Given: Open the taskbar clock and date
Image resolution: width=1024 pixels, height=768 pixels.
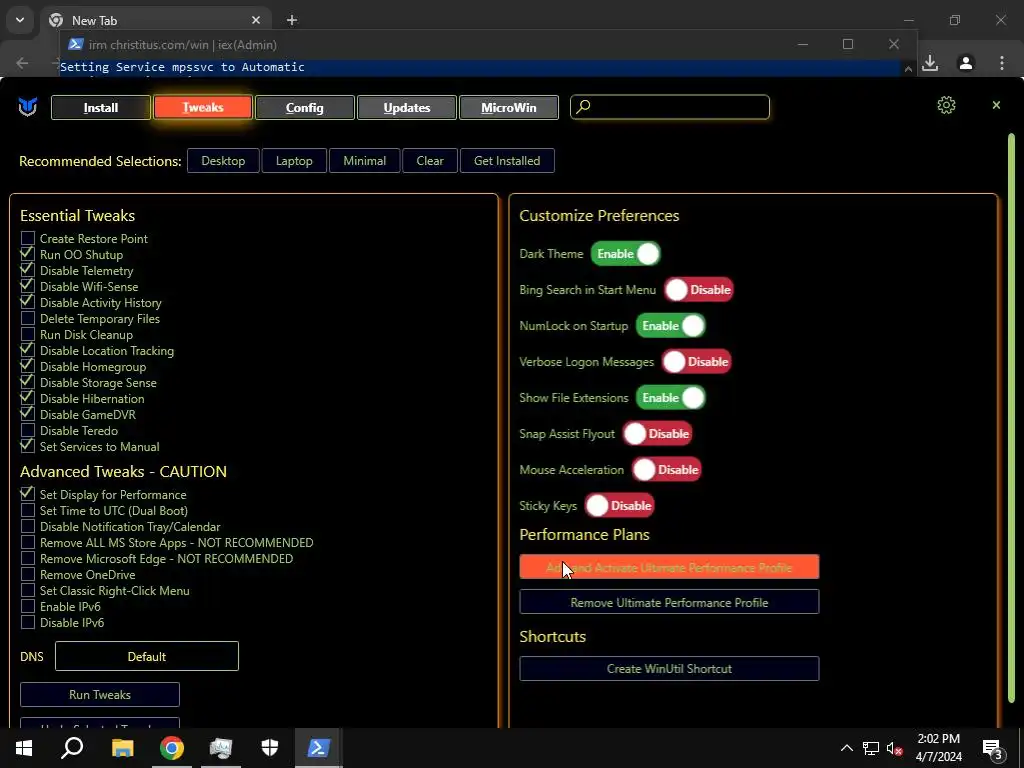Looking at the screenshot, I should pos(938,748).
